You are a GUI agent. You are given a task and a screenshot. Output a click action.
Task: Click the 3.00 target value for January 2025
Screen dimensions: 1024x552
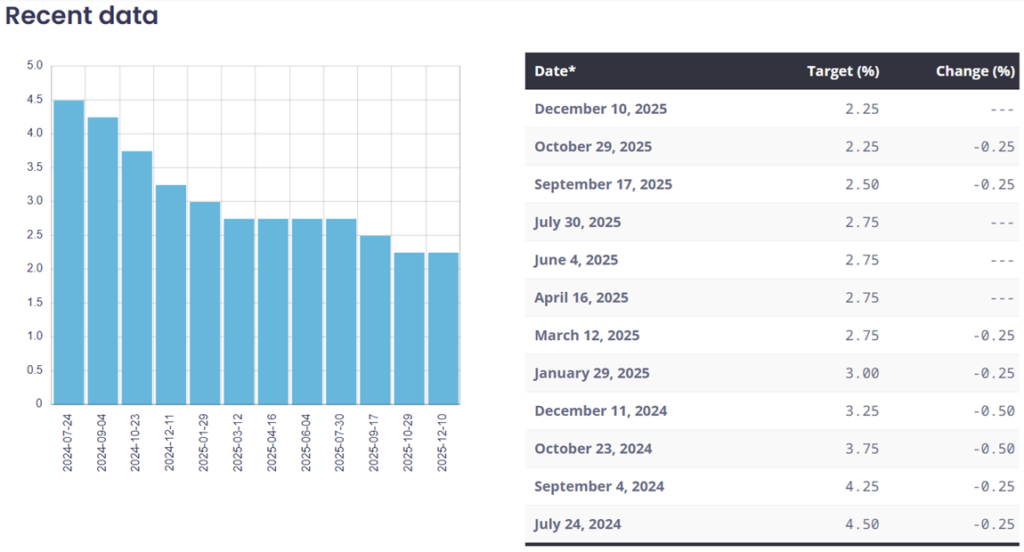pyautogui.click(x=861, y=373)
